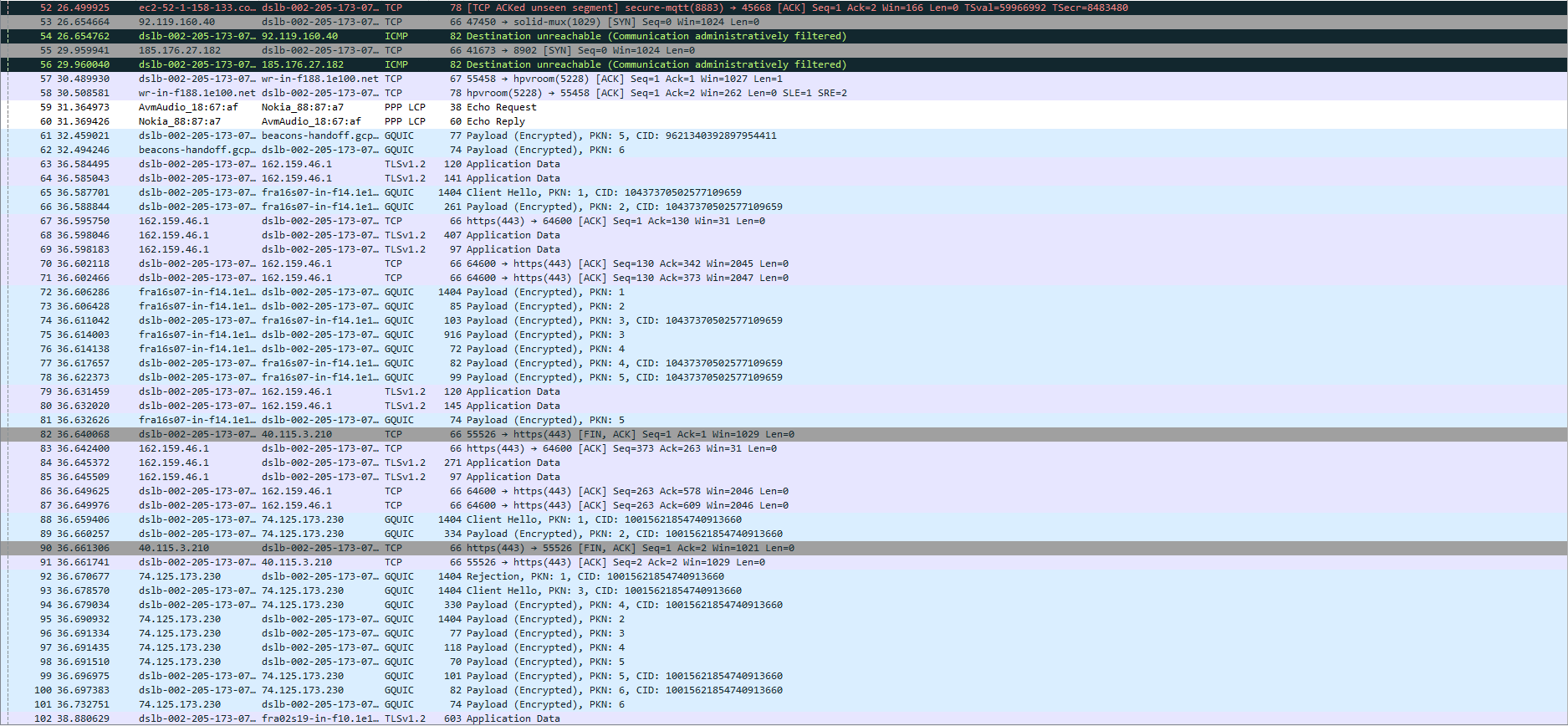The image size is (1568, 726).
Task: Select PPP LCP Echo Reply packet 60
Action: click(784, 121)
